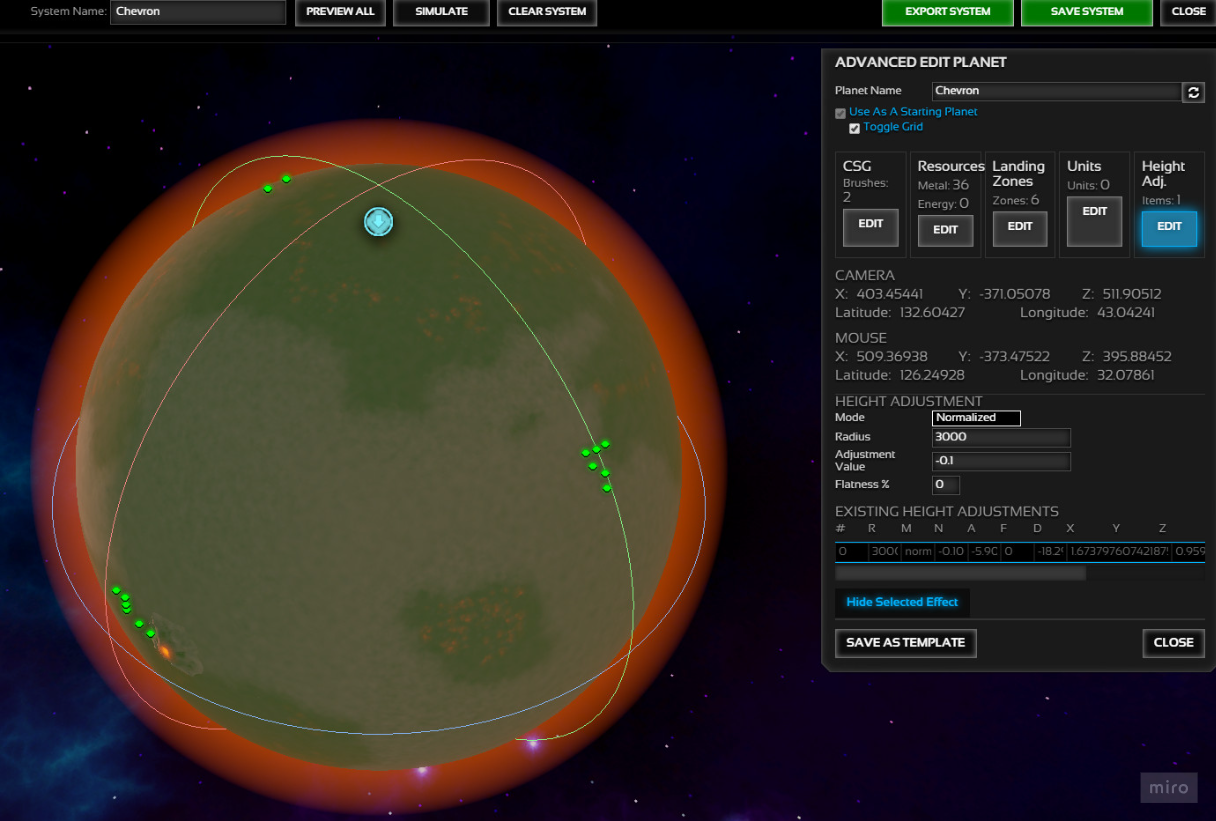Open Resources edit section
Viewport: 1216px width, 821px height.
tap(946, 229)
